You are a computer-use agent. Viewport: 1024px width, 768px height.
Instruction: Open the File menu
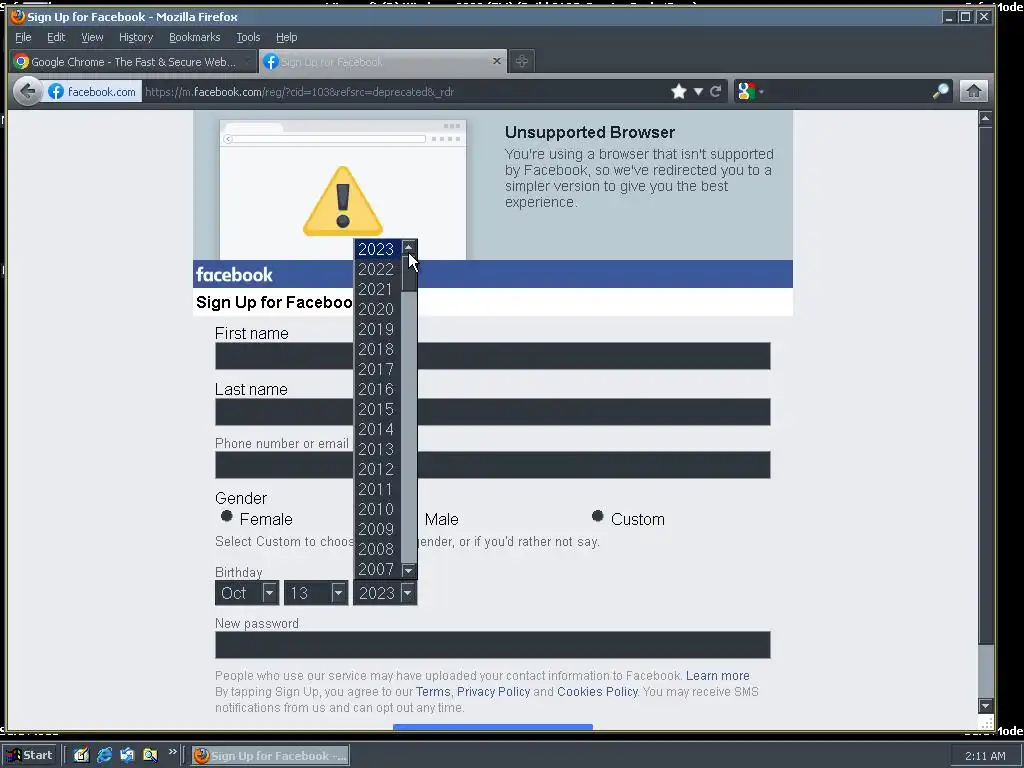[x=23, y=37]
